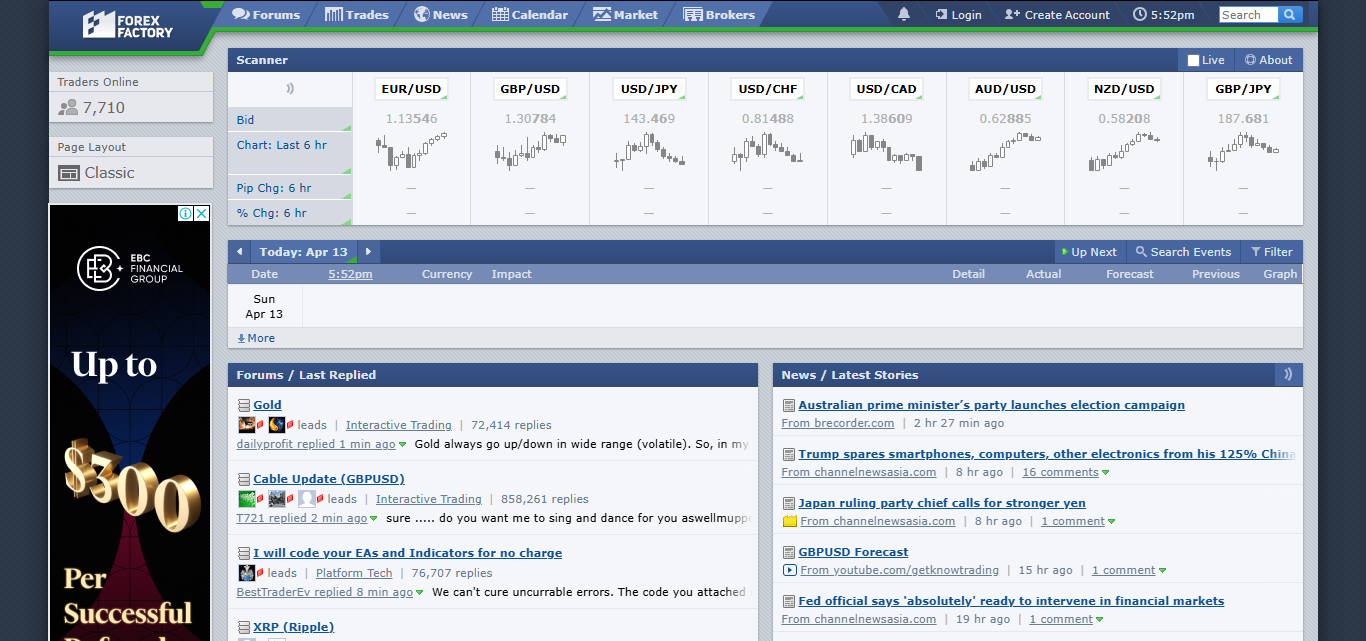Click the Up Next button

pos(1089,252)
